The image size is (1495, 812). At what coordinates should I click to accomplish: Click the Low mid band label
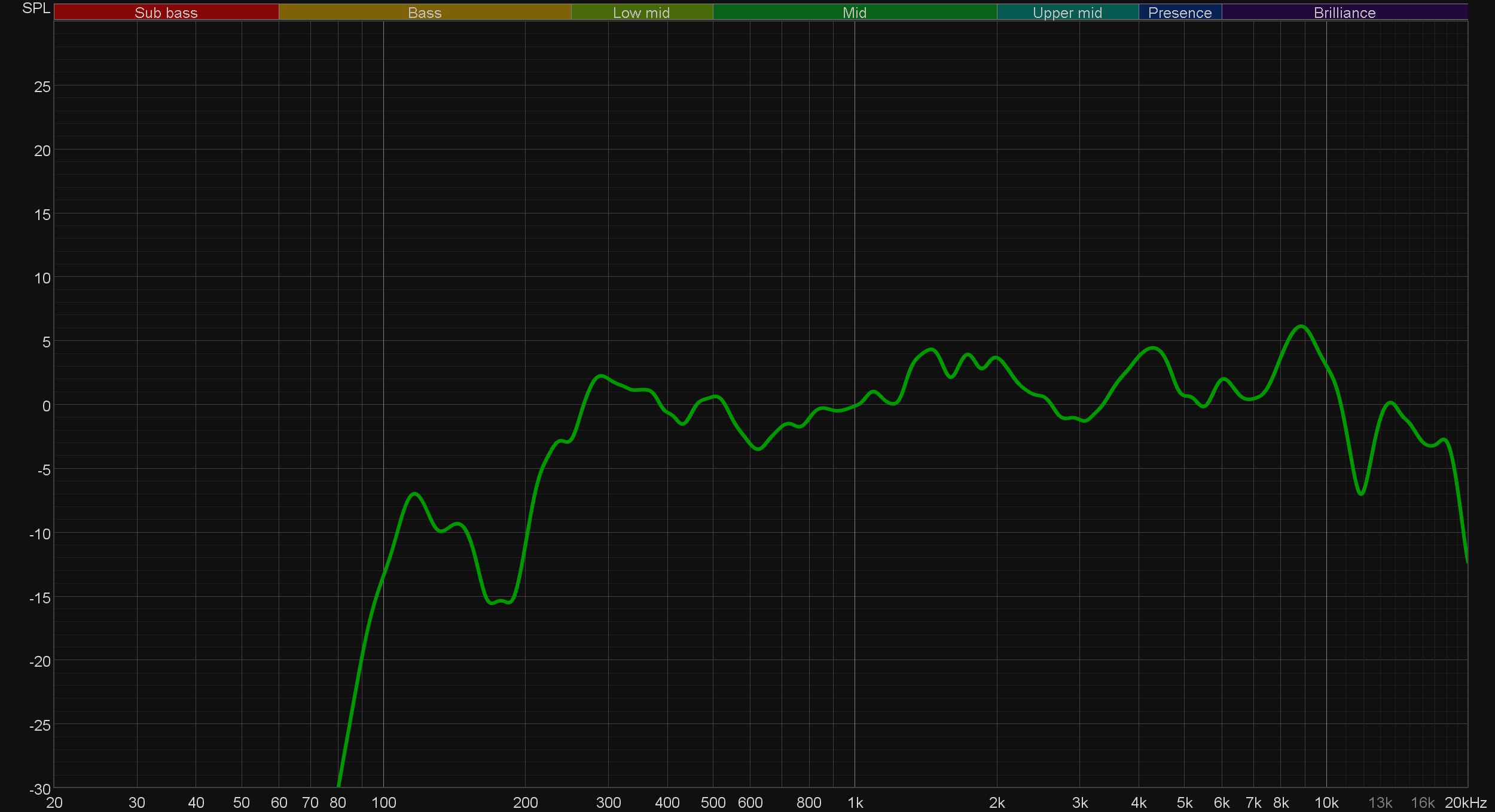coord(641,13)
